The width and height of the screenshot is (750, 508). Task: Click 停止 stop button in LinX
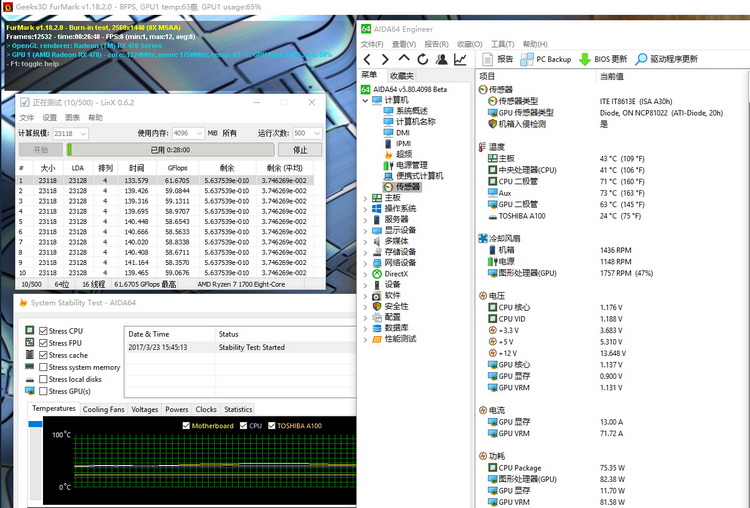tap(300, 150)
